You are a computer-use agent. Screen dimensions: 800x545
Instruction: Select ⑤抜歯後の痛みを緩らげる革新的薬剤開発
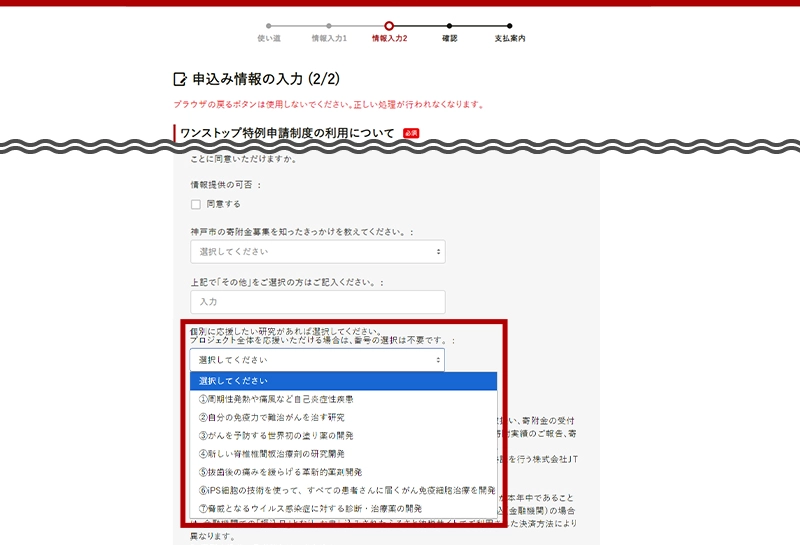click(343, 472)
